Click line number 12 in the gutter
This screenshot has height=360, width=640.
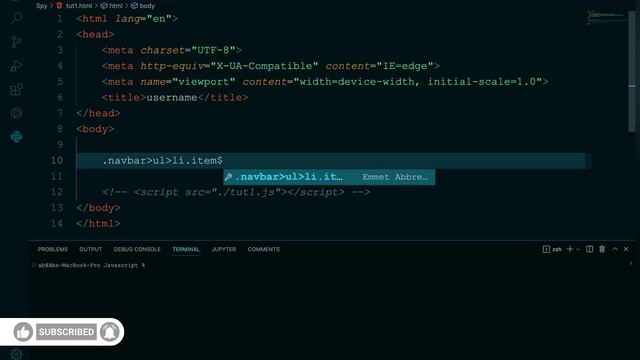pyautogui.click(x=57, y=192)
